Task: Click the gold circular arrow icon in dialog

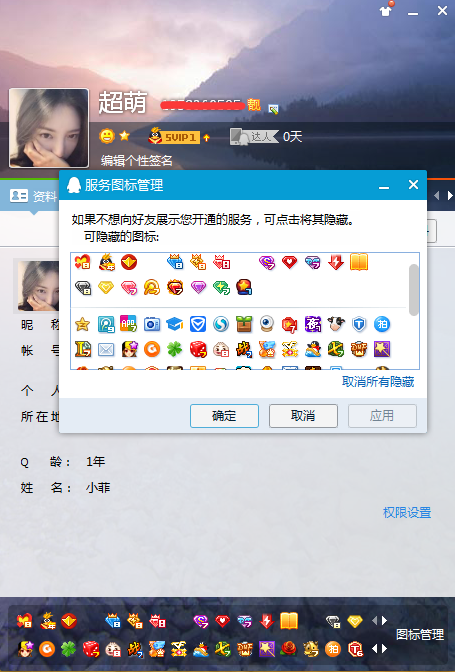Action: [152, 288]
